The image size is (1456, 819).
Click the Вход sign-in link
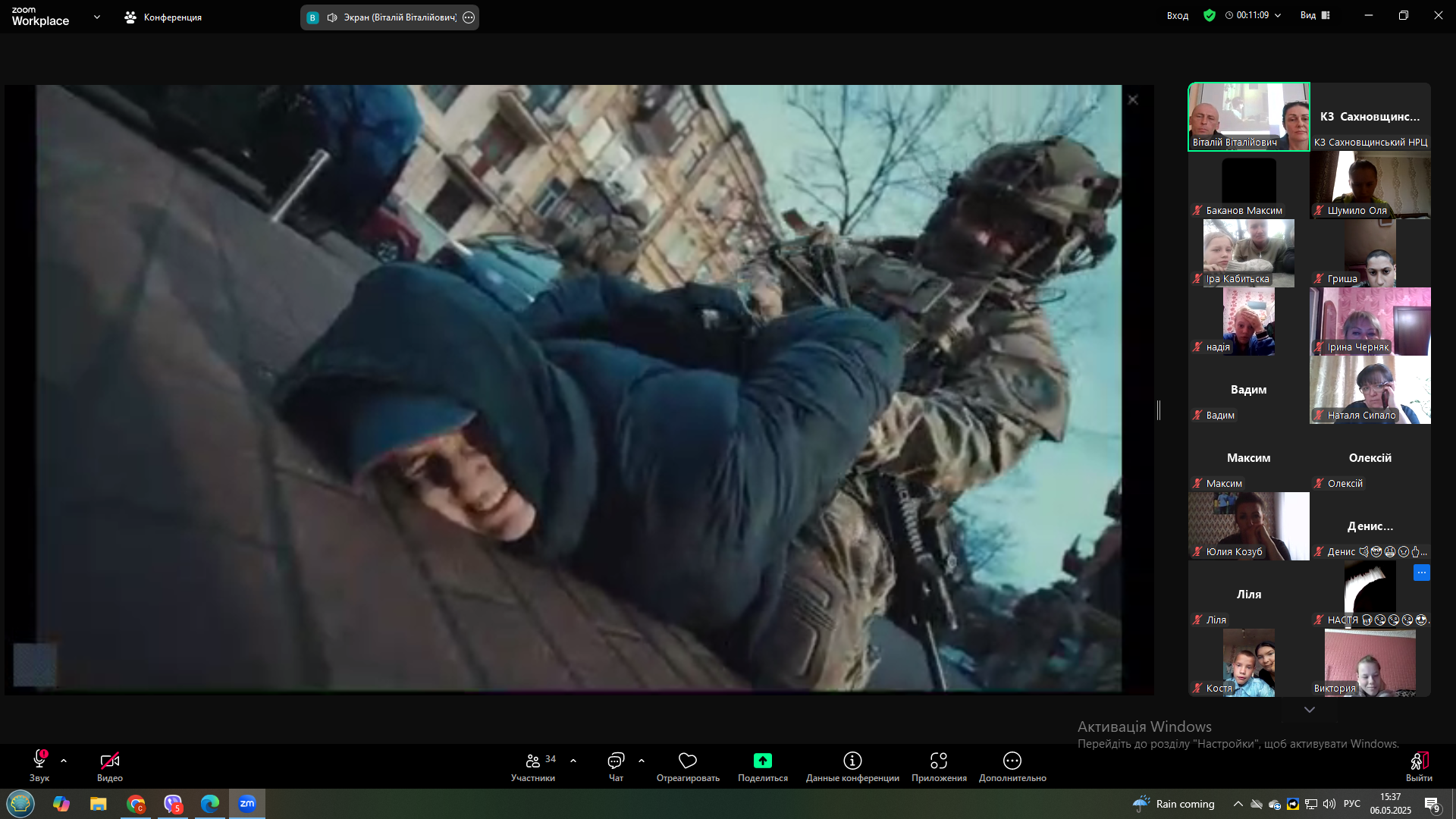click(x=1178, y=15)
